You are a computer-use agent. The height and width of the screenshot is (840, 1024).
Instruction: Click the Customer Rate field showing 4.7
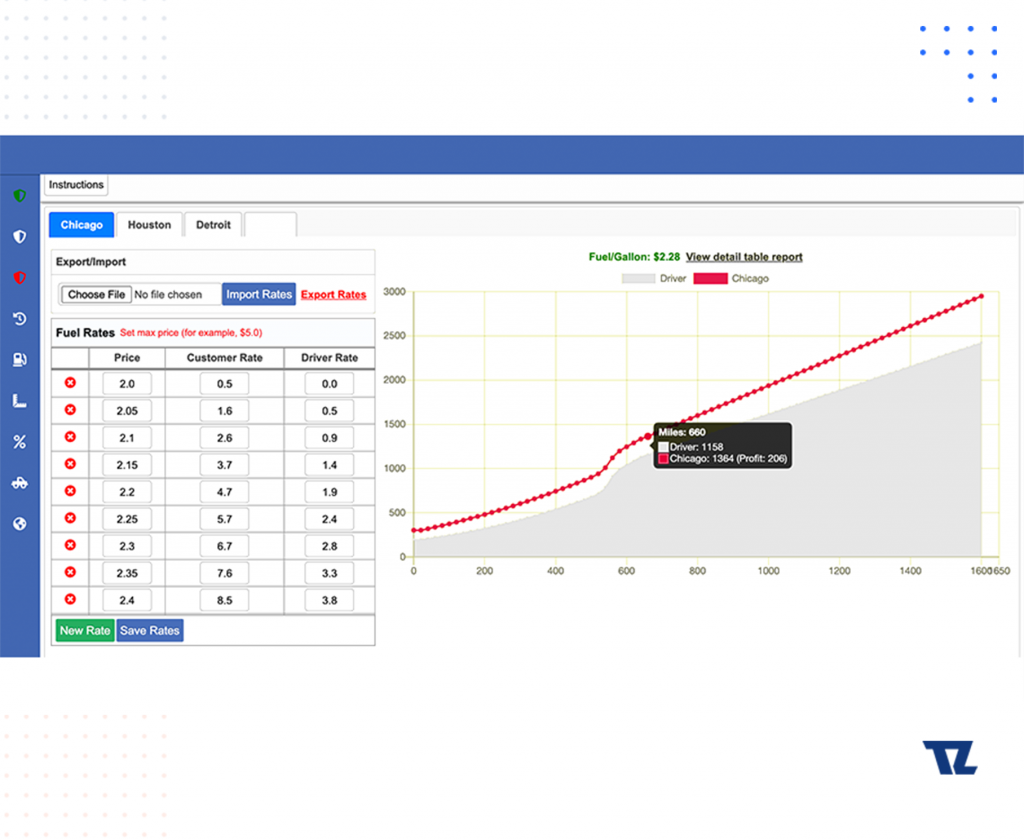[225, 492]
